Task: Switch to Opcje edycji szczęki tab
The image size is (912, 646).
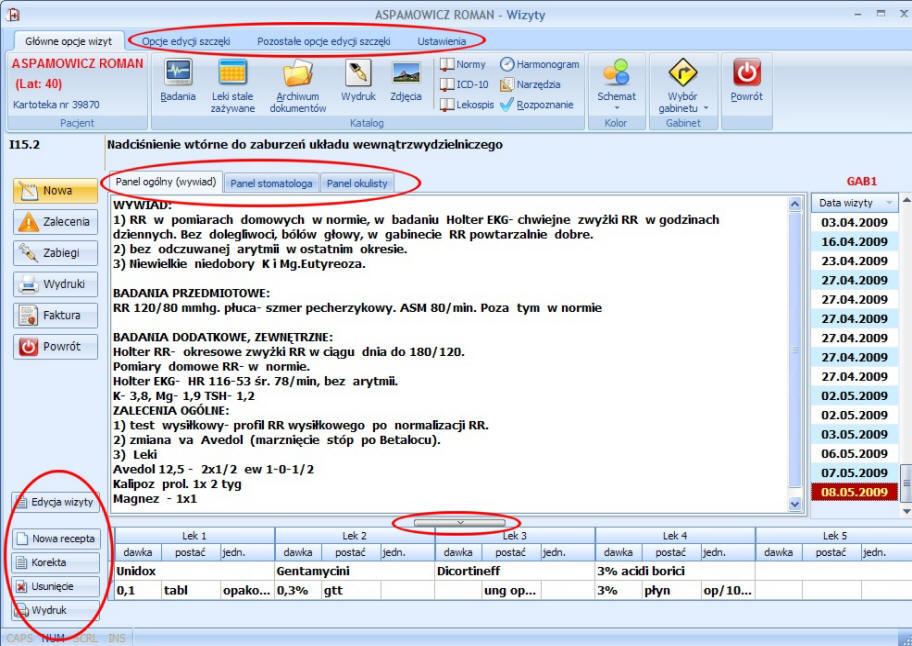Action: pyautogui.click(x=186, y=42)
